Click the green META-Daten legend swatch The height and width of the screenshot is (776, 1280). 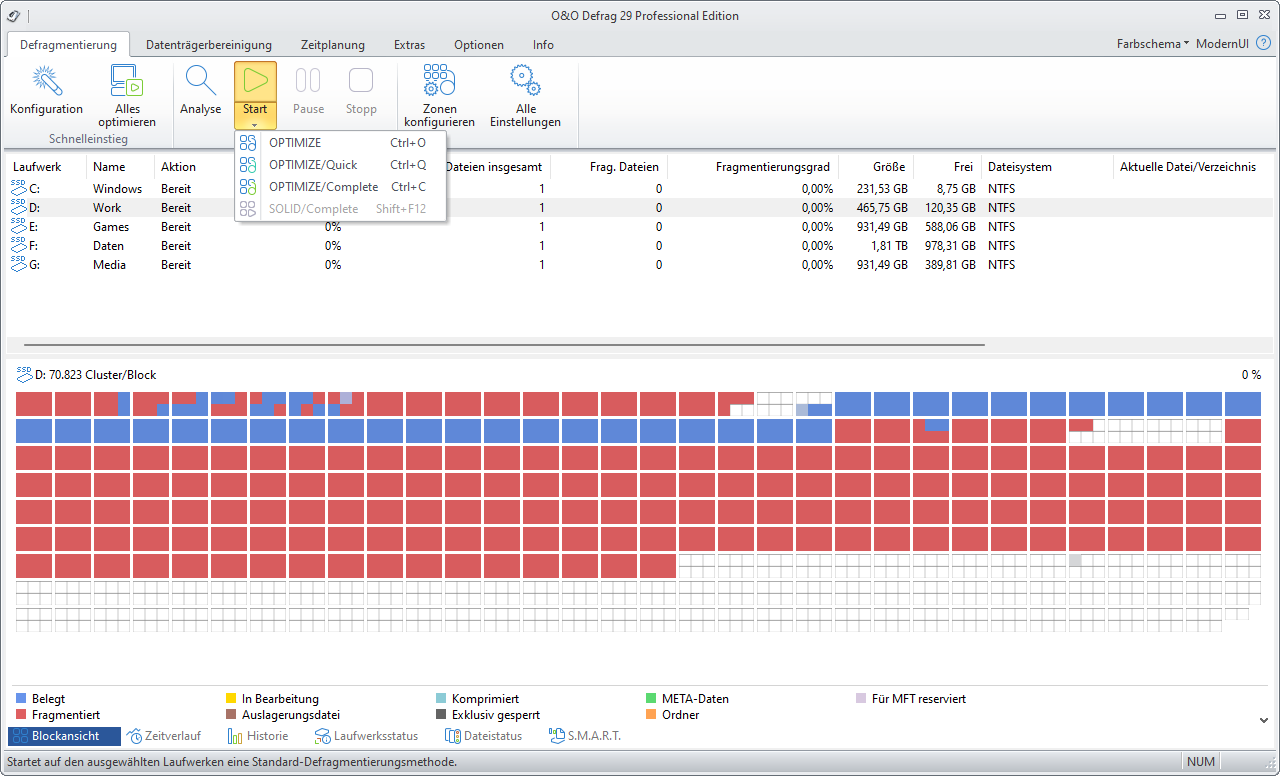click(x=652, y=699)
